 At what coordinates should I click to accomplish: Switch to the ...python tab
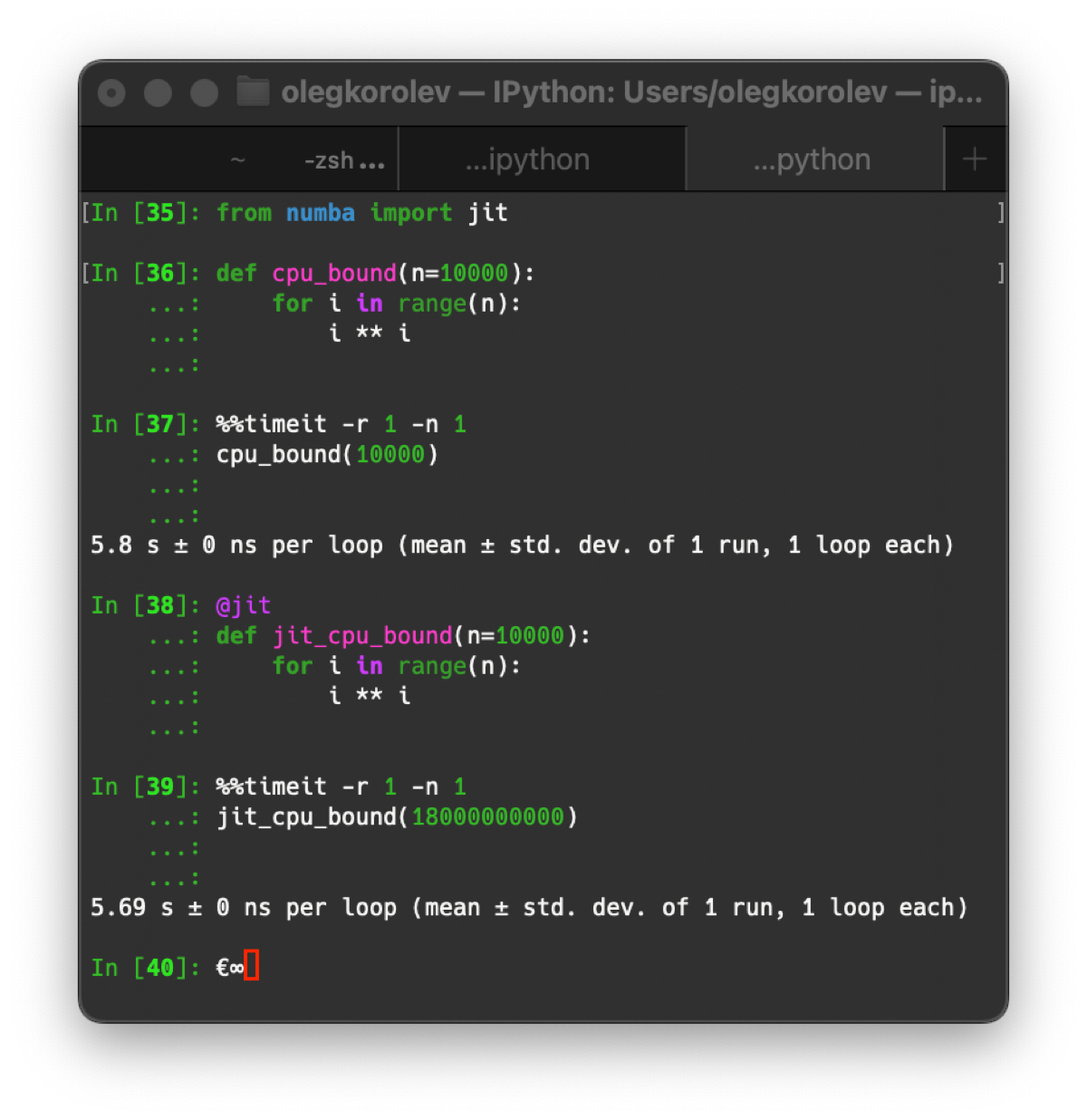814,159
